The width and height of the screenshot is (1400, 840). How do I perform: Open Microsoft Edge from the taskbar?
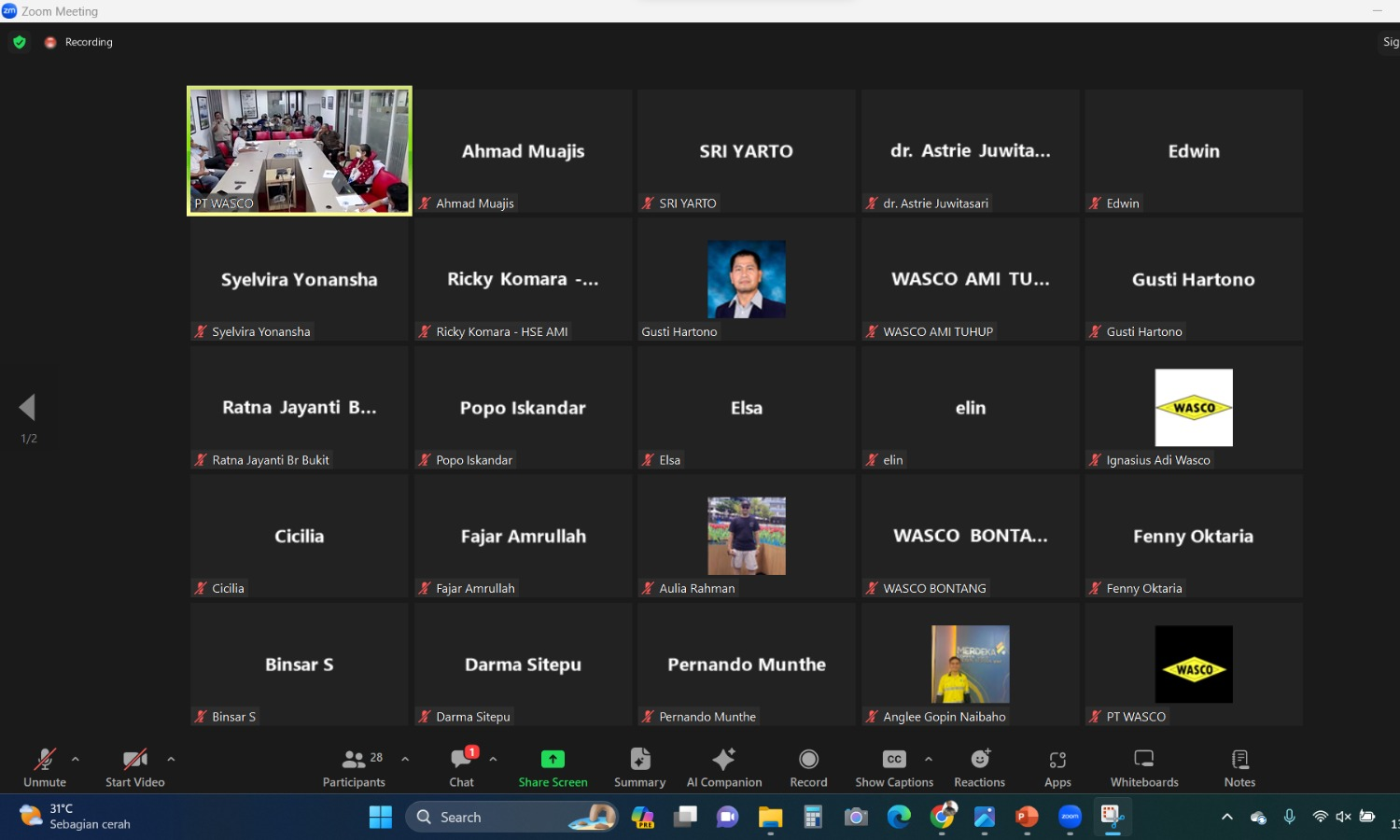899,818
